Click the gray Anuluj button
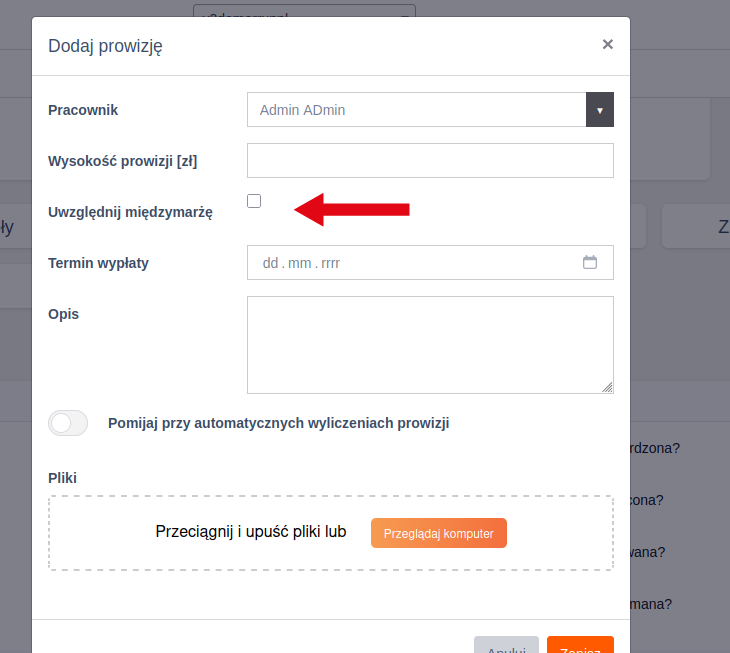Image resolution: width=730 pixels, height=653 pixels. (506, 647)
